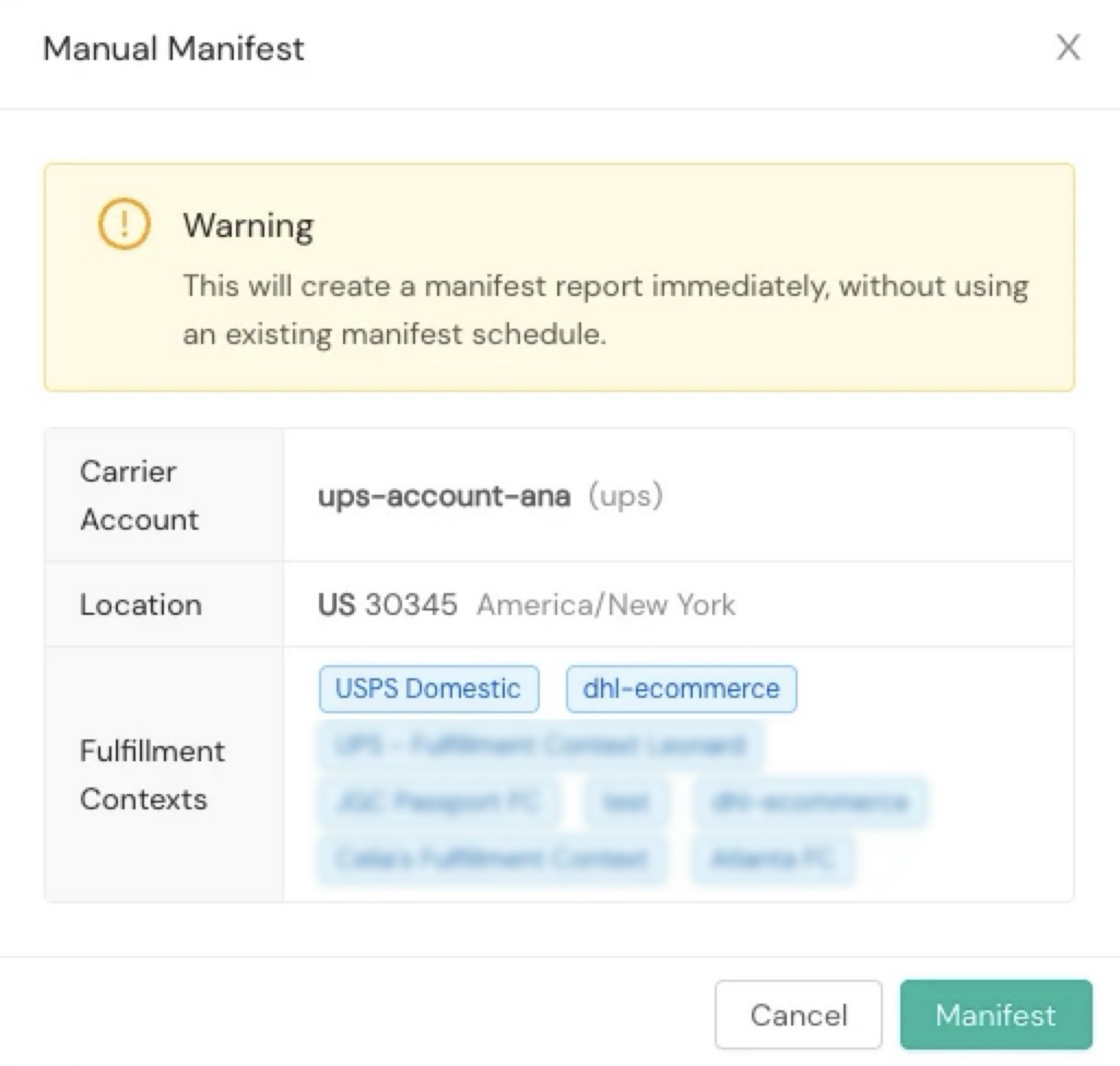Click the (ups) carrier type label

(626, 495)
